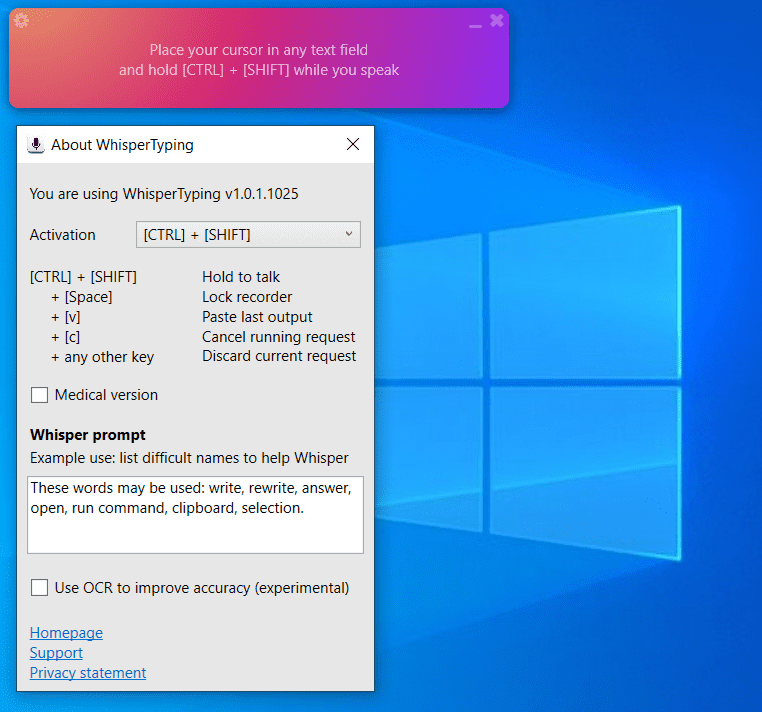Open the Support link
The width and height of the screenshot is (762, 712).
pos(56,653)
